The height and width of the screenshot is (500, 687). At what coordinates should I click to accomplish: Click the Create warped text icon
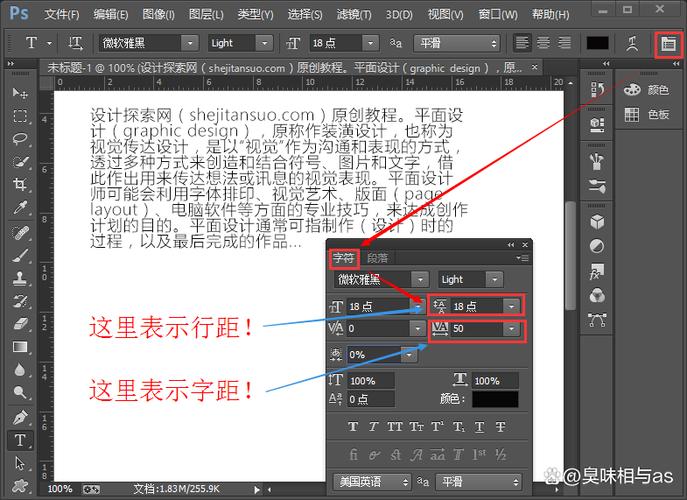click(632, 43)
